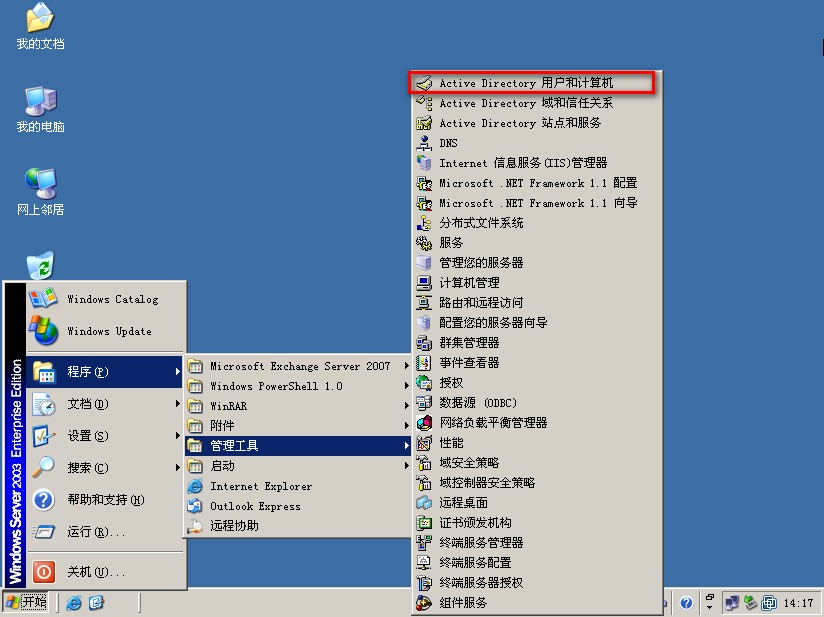824x617 pixels.
Task: Expand the 文档(D) submenu arrow
Action: click(178, 404)
